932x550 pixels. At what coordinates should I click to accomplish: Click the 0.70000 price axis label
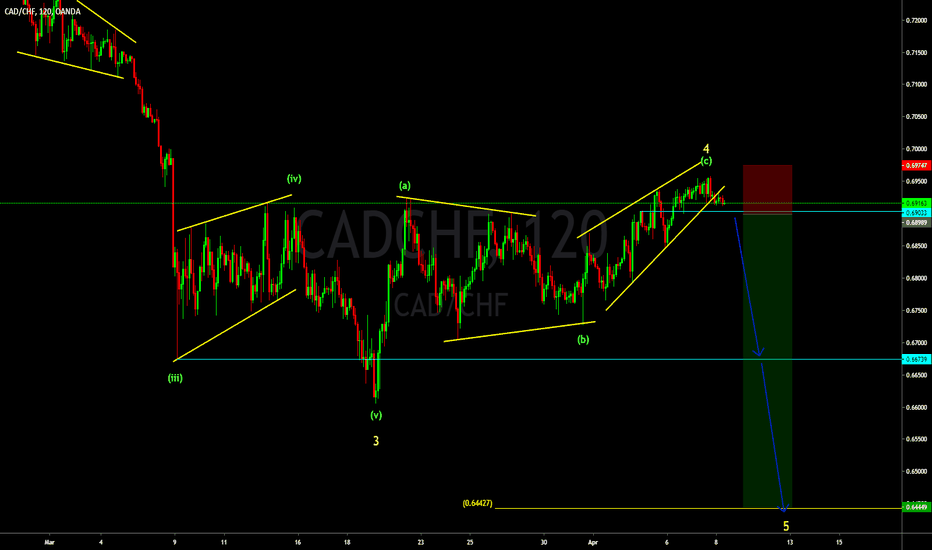tap(916, 149)
